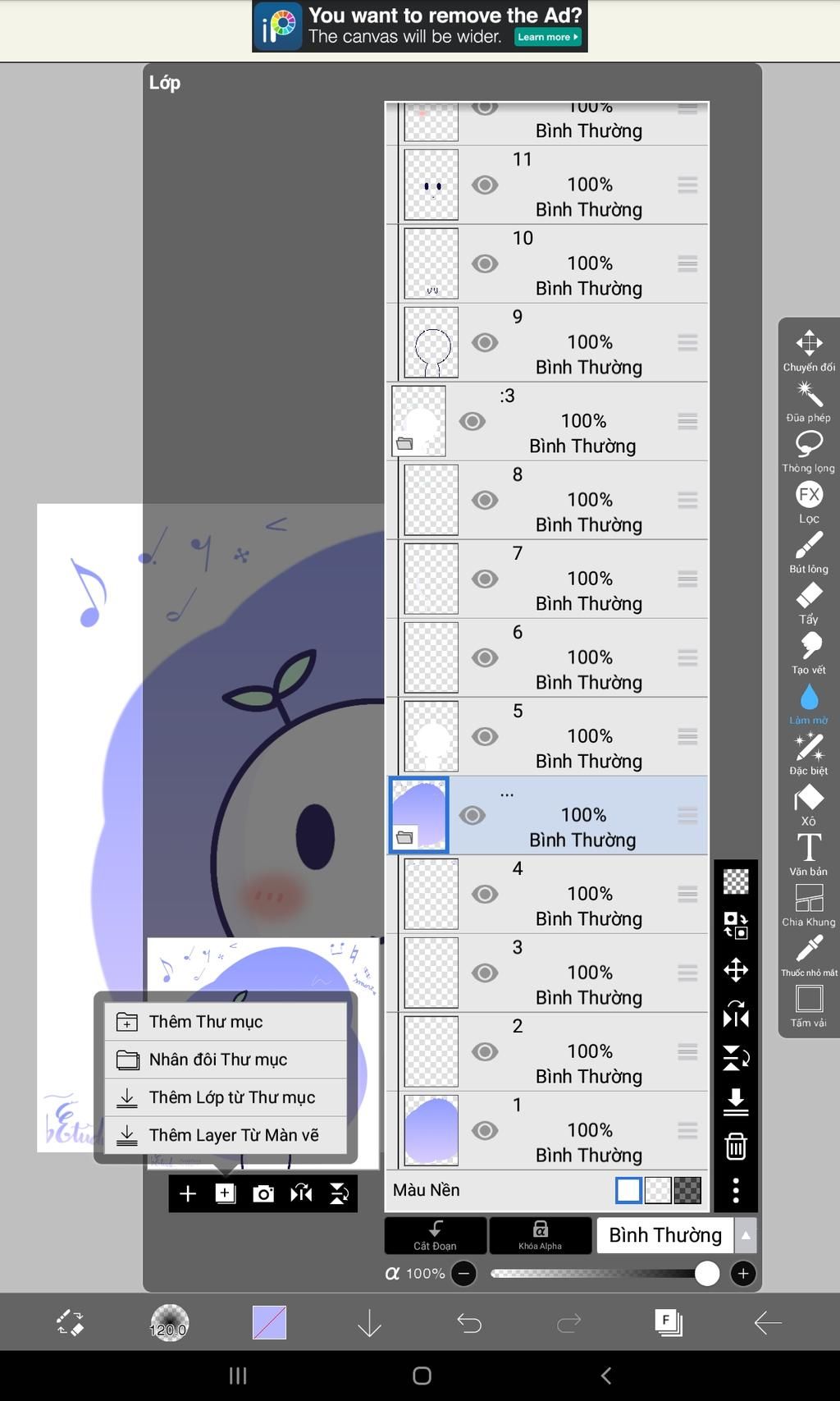Viewport: 840px width, 1401px height.
Task: Open the brush size 120.0 preview
Action: pos(169,1323)
